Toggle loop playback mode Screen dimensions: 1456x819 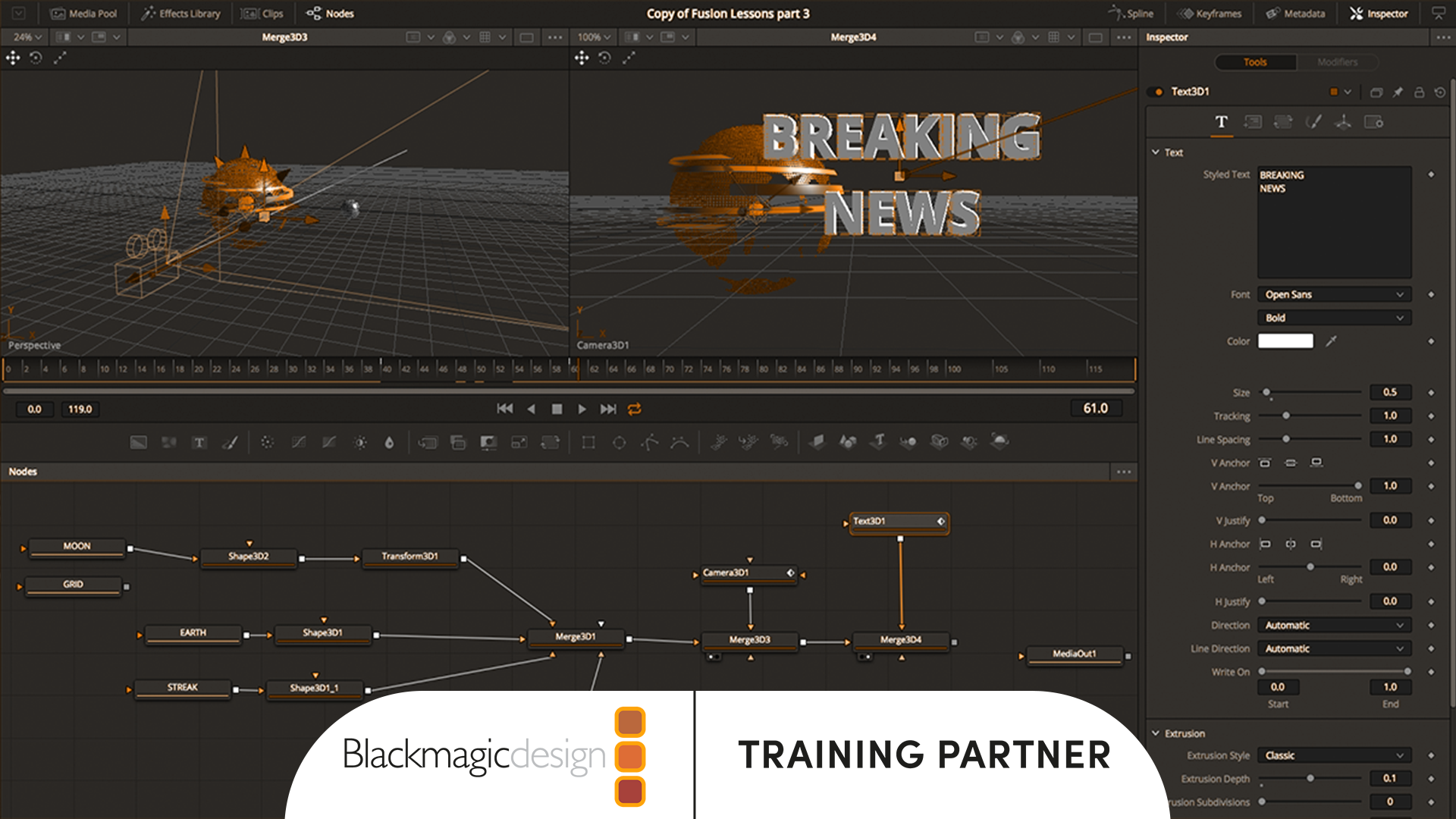coord(635,409)
